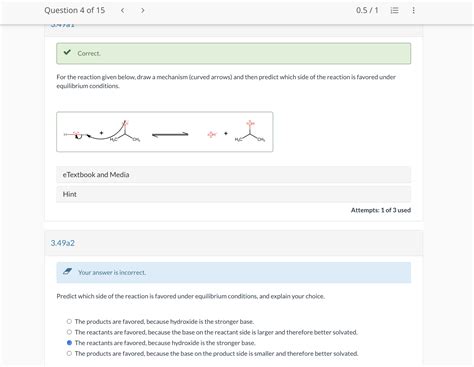Open the 3.49a2 question part header
The width and height of the screenshot is (474, 367).
tap(234, 243)
